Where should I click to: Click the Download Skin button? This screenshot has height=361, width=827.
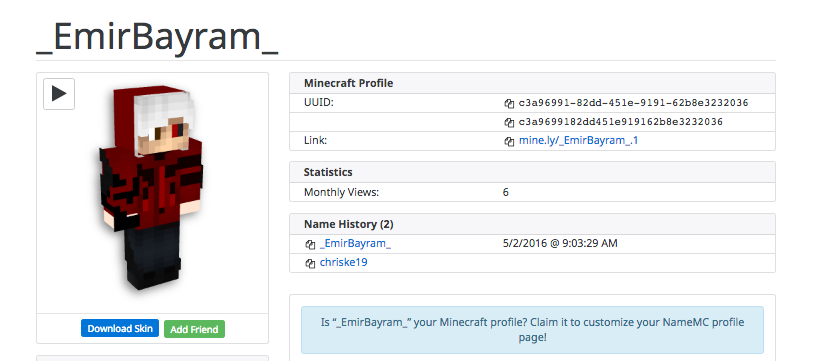[x=120, y=328]
